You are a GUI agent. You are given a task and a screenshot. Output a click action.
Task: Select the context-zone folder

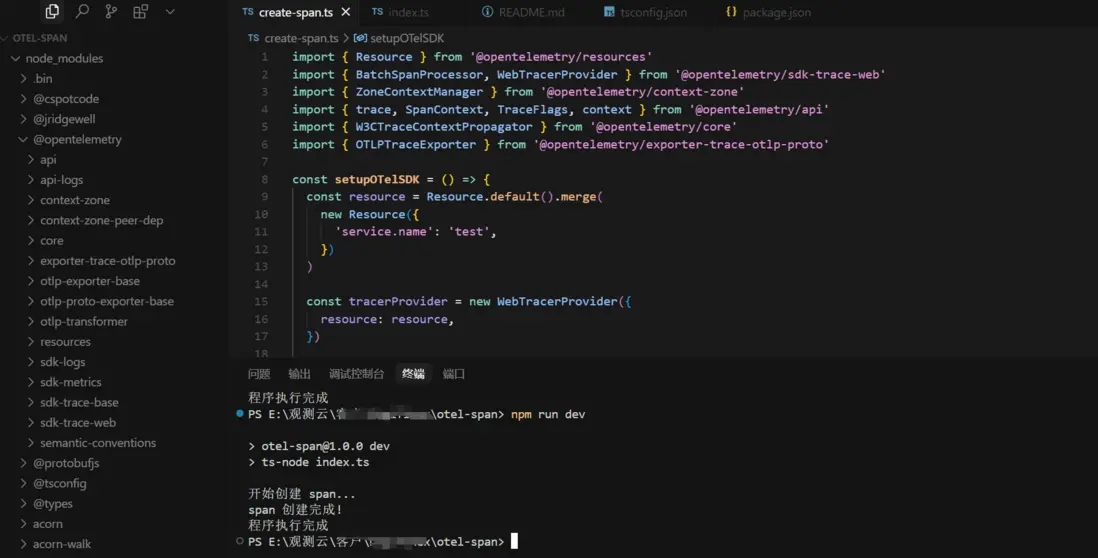click(75, 200)
